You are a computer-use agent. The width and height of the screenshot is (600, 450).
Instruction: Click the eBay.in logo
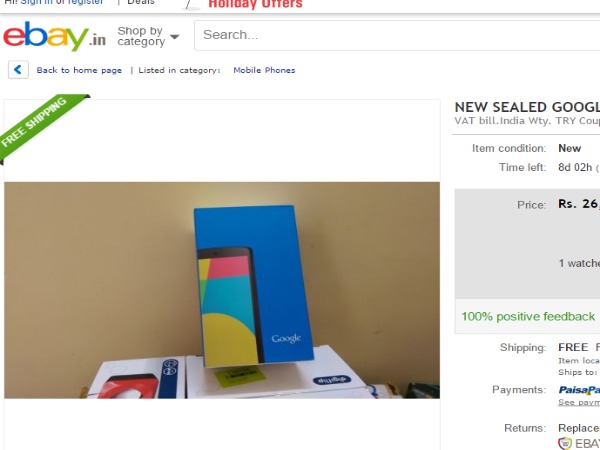(54, 36)
